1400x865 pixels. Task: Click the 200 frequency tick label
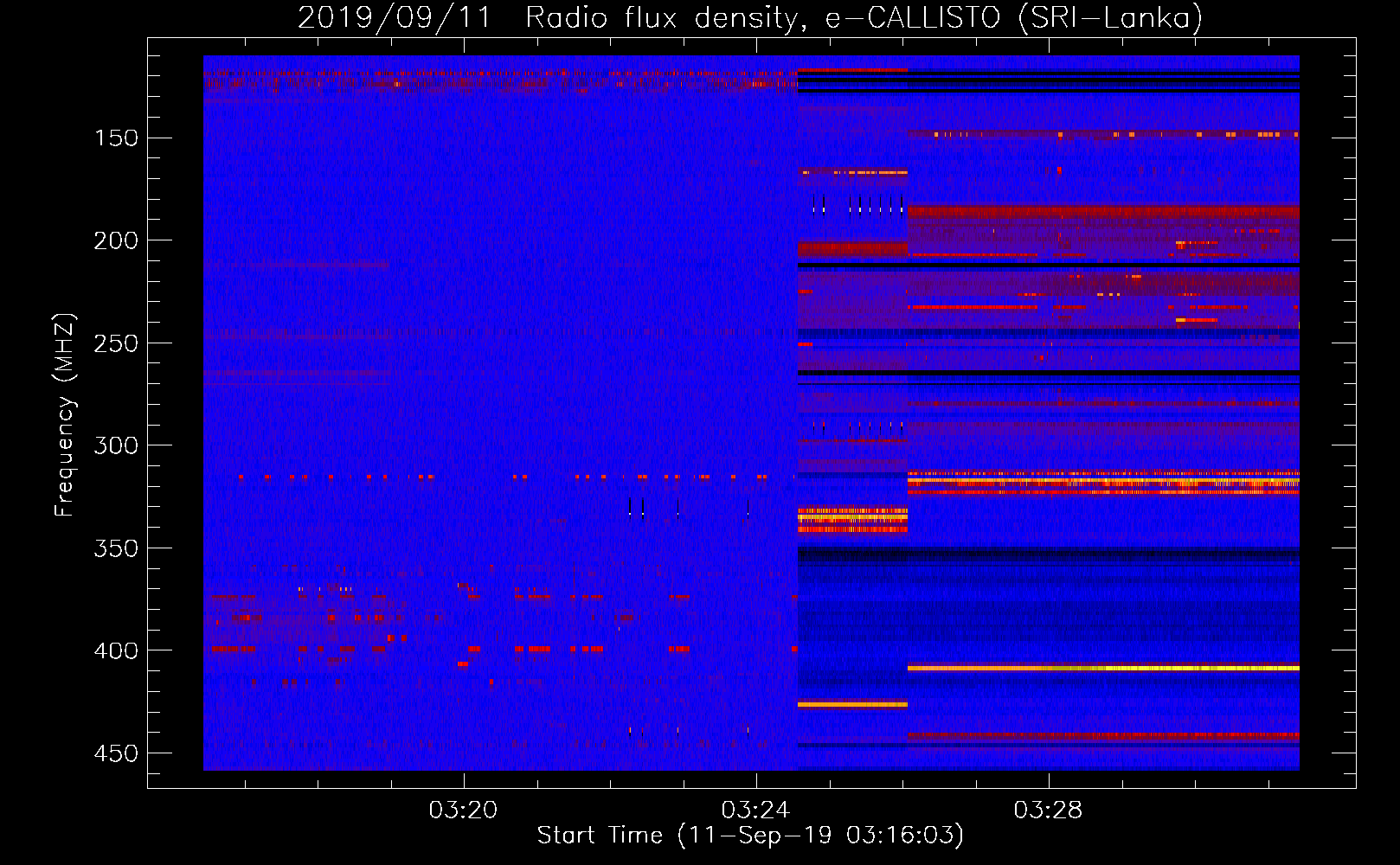coord(116,240)
